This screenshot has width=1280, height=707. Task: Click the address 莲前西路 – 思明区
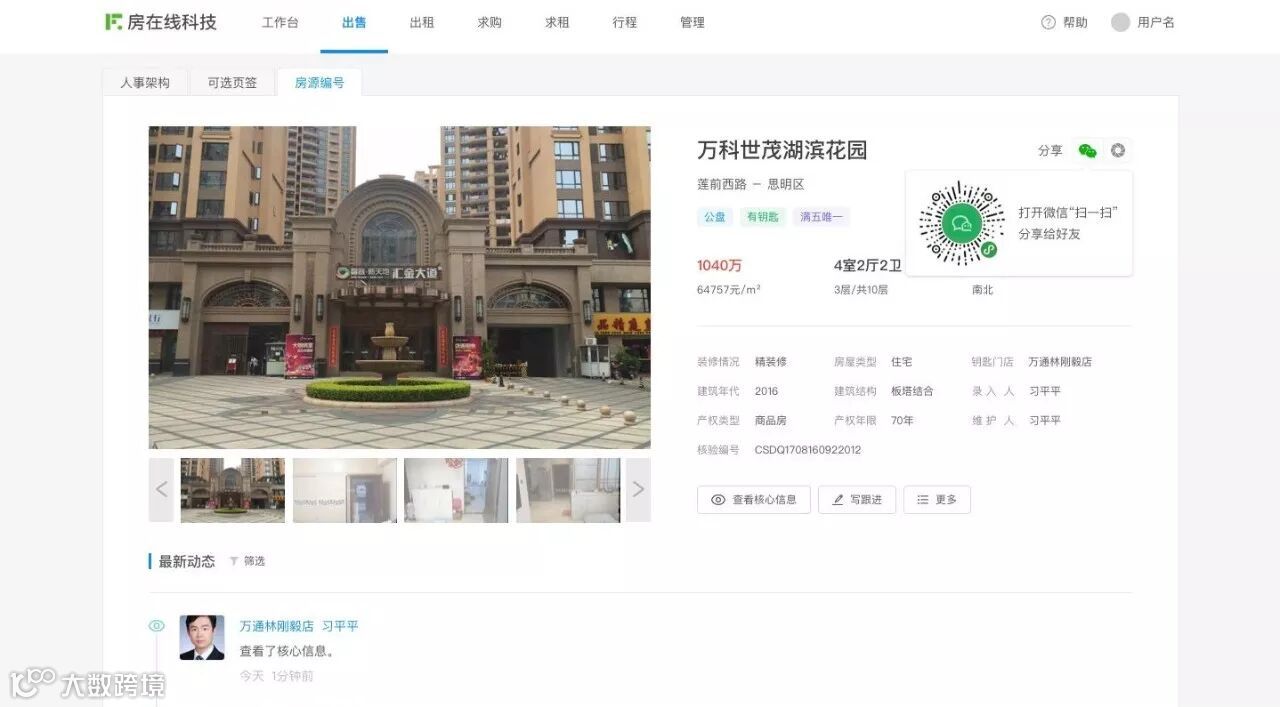tap(751, 184)
